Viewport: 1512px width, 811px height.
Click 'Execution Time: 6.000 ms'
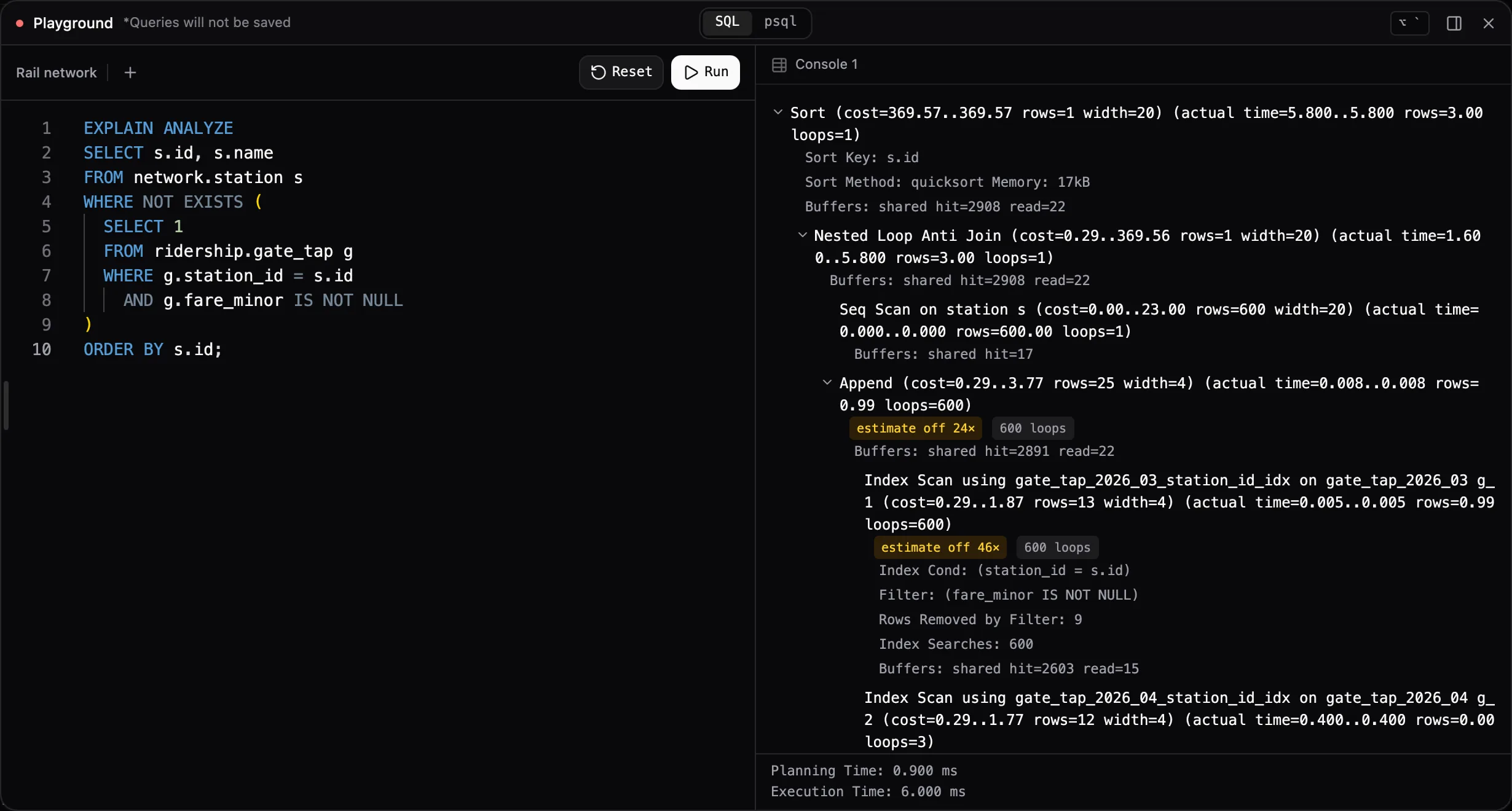click(x=868, y=792)
